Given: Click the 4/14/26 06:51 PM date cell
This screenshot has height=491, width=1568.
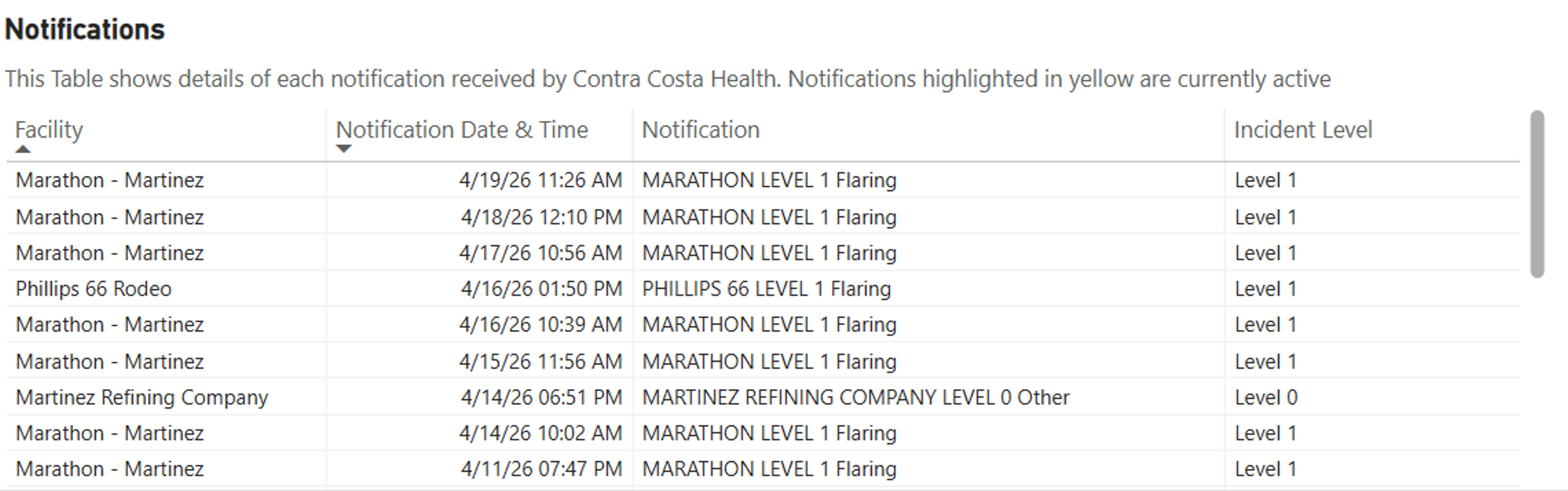Looking at the screenshot, I should [541, 397].
